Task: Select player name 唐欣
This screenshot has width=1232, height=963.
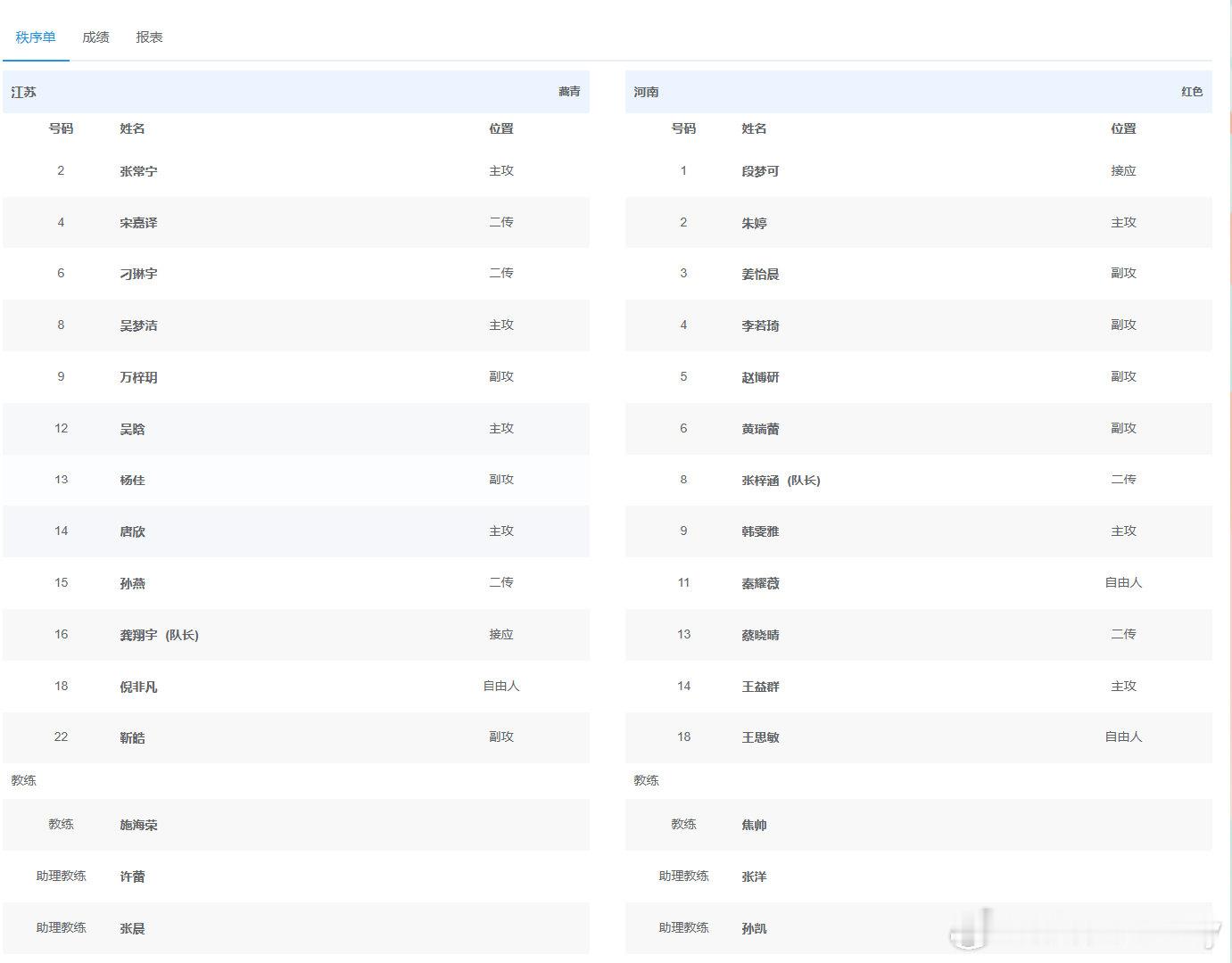Action: pyautogui.click(x=132, y=531)
